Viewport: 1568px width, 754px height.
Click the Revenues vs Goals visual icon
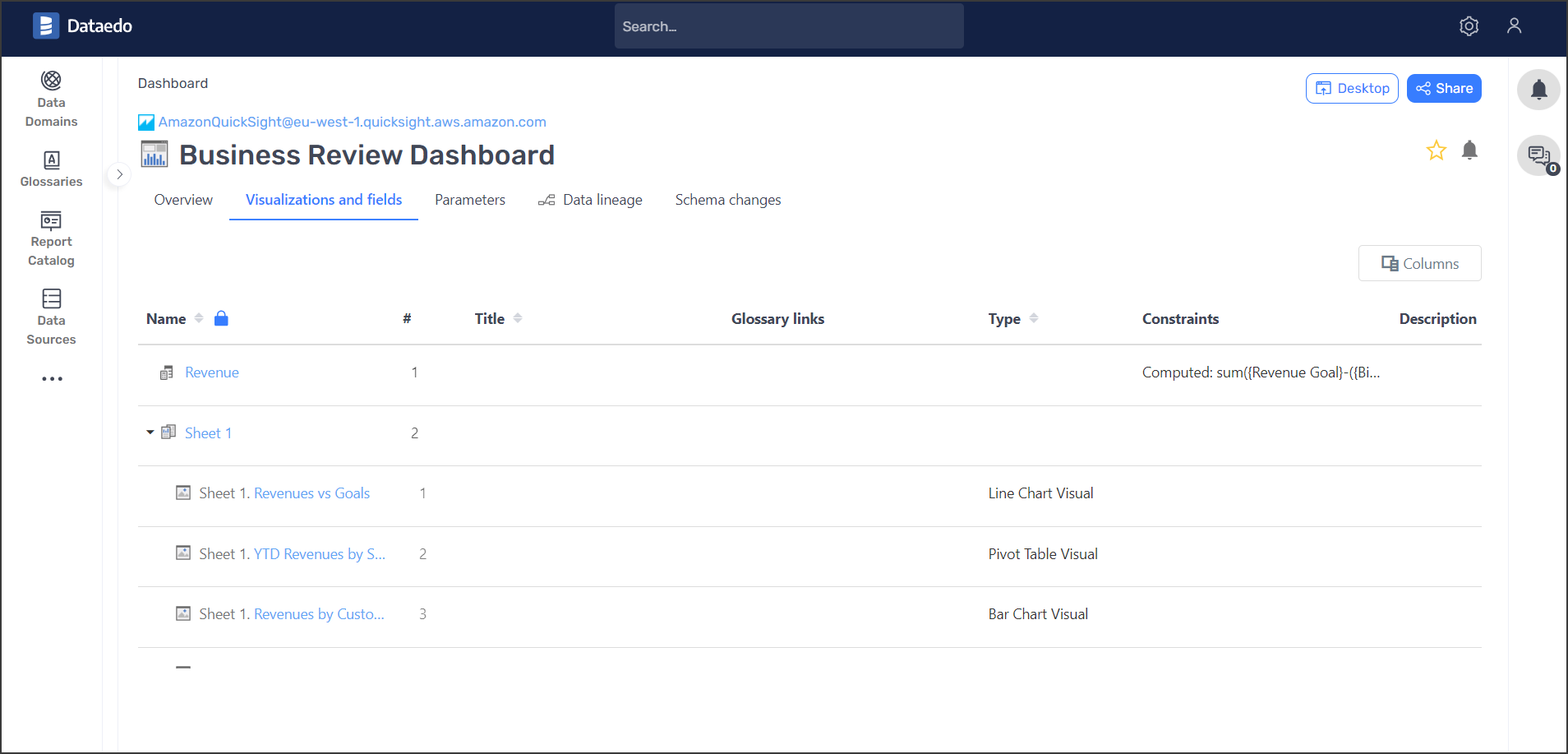point(183,493)
